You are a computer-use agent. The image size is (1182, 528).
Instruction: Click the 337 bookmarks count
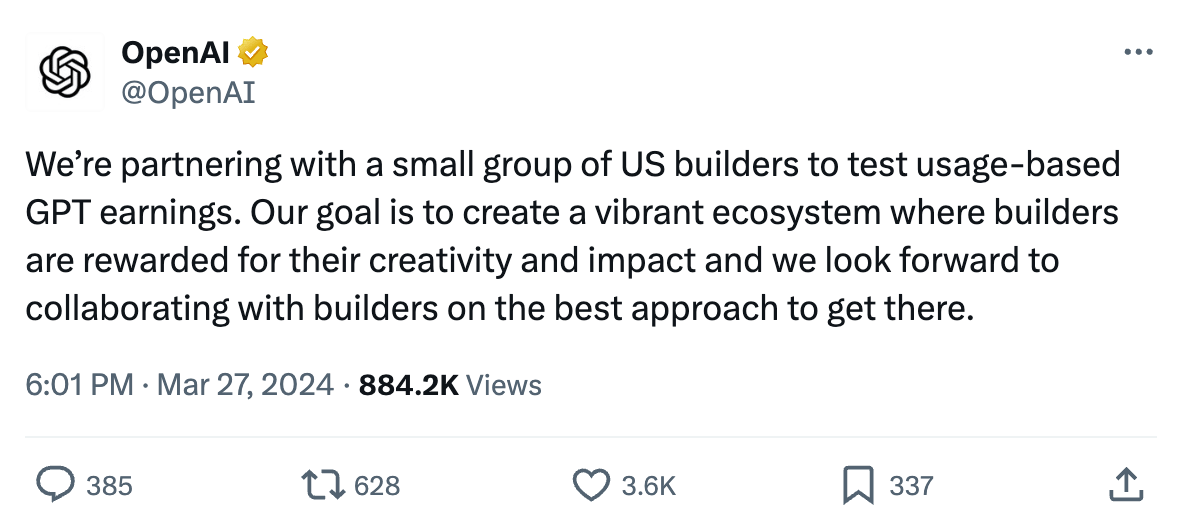911,486
